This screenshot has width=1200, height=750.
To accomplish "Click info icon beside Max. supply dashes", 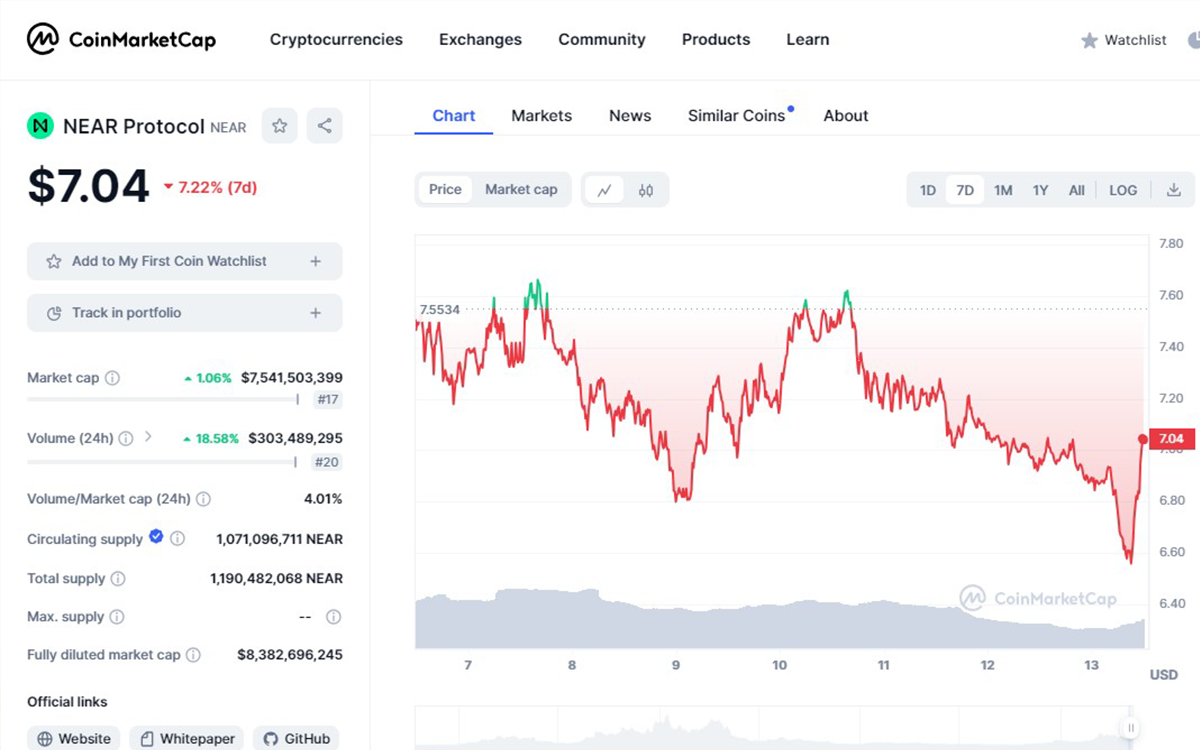I will pyautogui.click(x=334, y=617).
